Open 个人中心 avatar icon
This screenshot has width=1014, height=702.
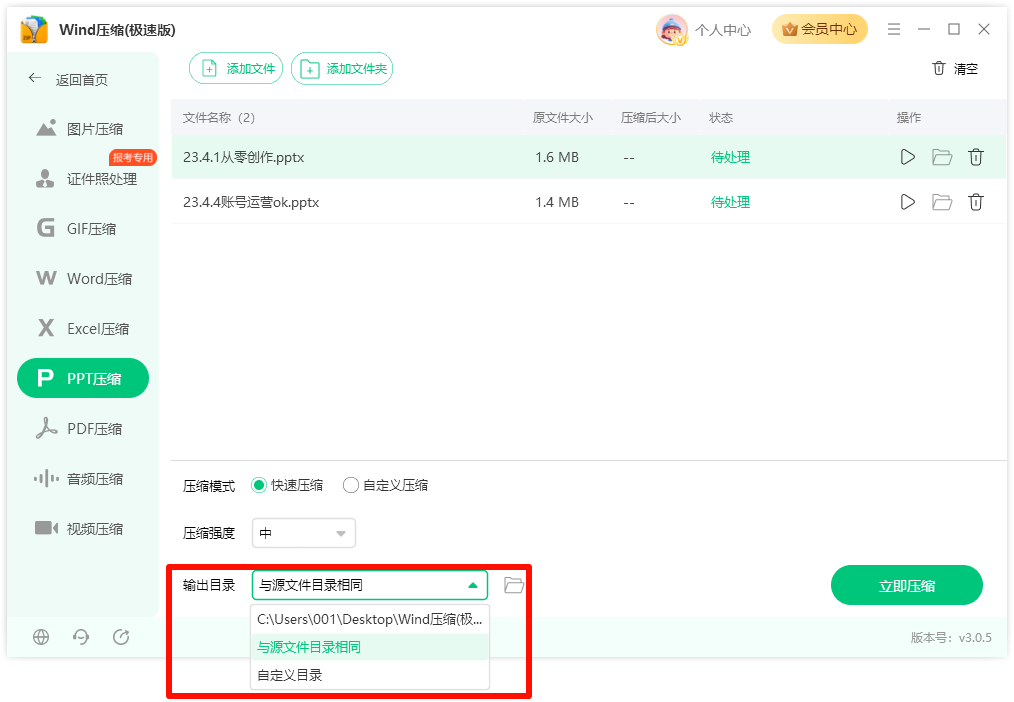pyautogui.click(x=671, y=30)
